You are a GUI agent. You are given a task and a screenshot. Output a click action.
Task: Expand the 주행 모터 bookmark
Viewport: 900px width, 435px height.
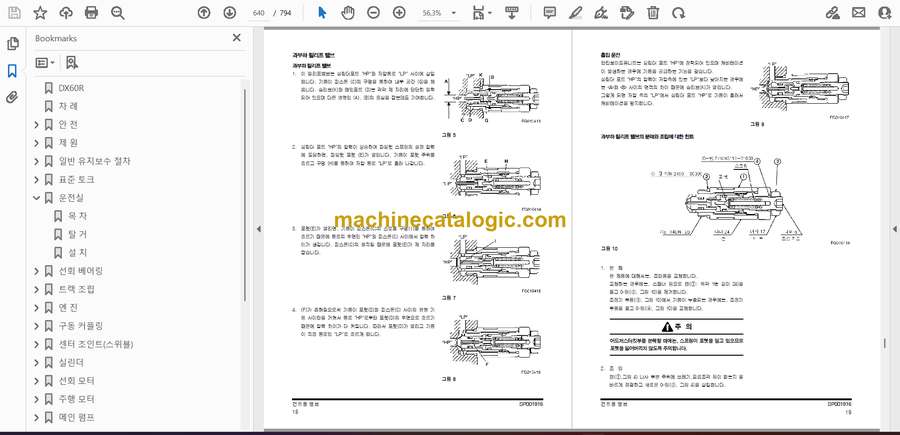37,399
